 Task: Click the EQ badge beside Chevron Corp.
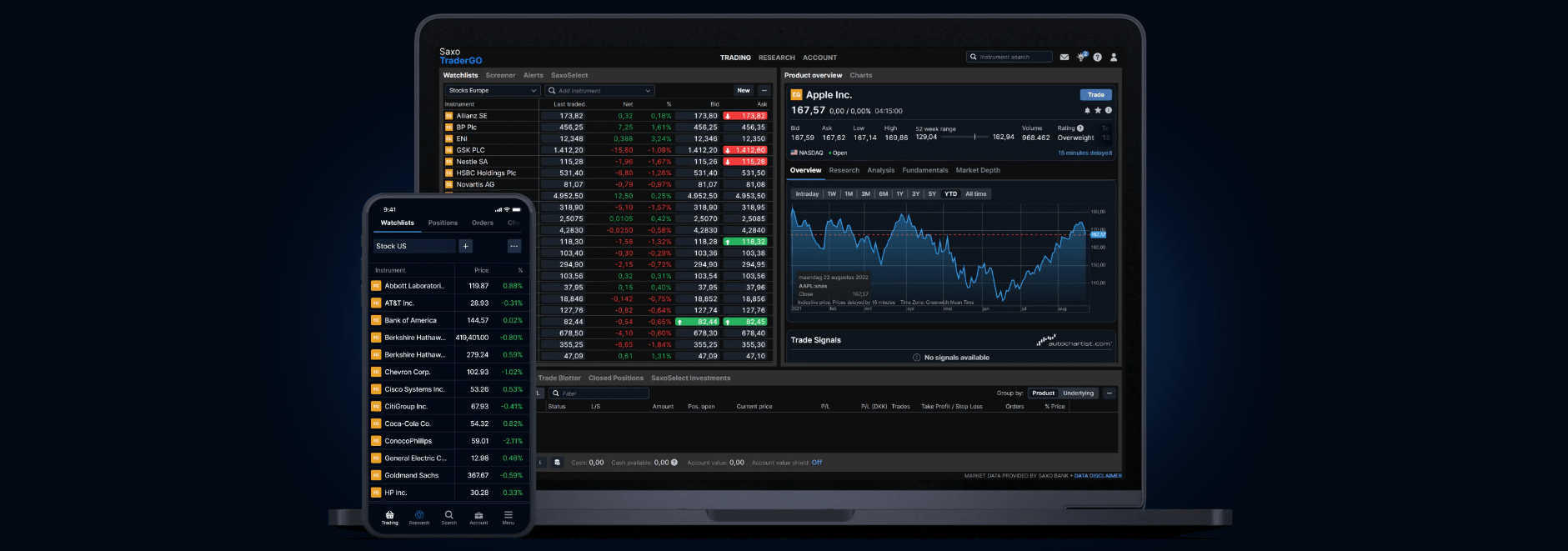[x=376, y=372]
